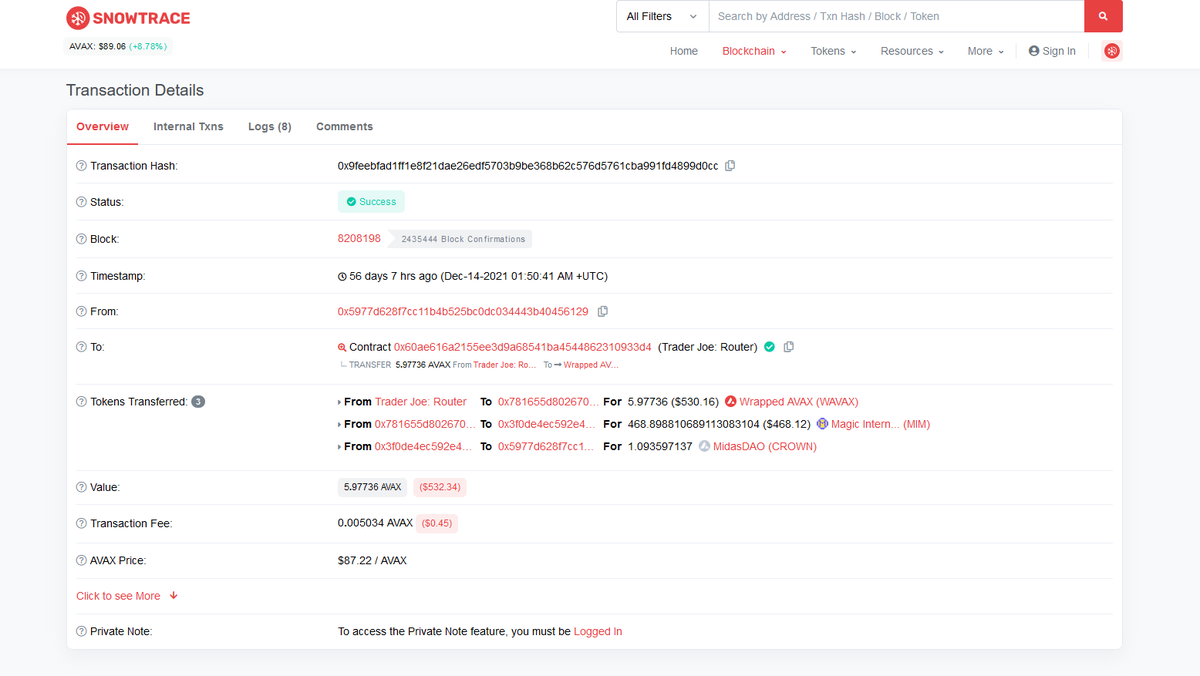This screenshot has height=676, width=1200.
Task: Focus the address search input field
Action: tap(896, 16)
